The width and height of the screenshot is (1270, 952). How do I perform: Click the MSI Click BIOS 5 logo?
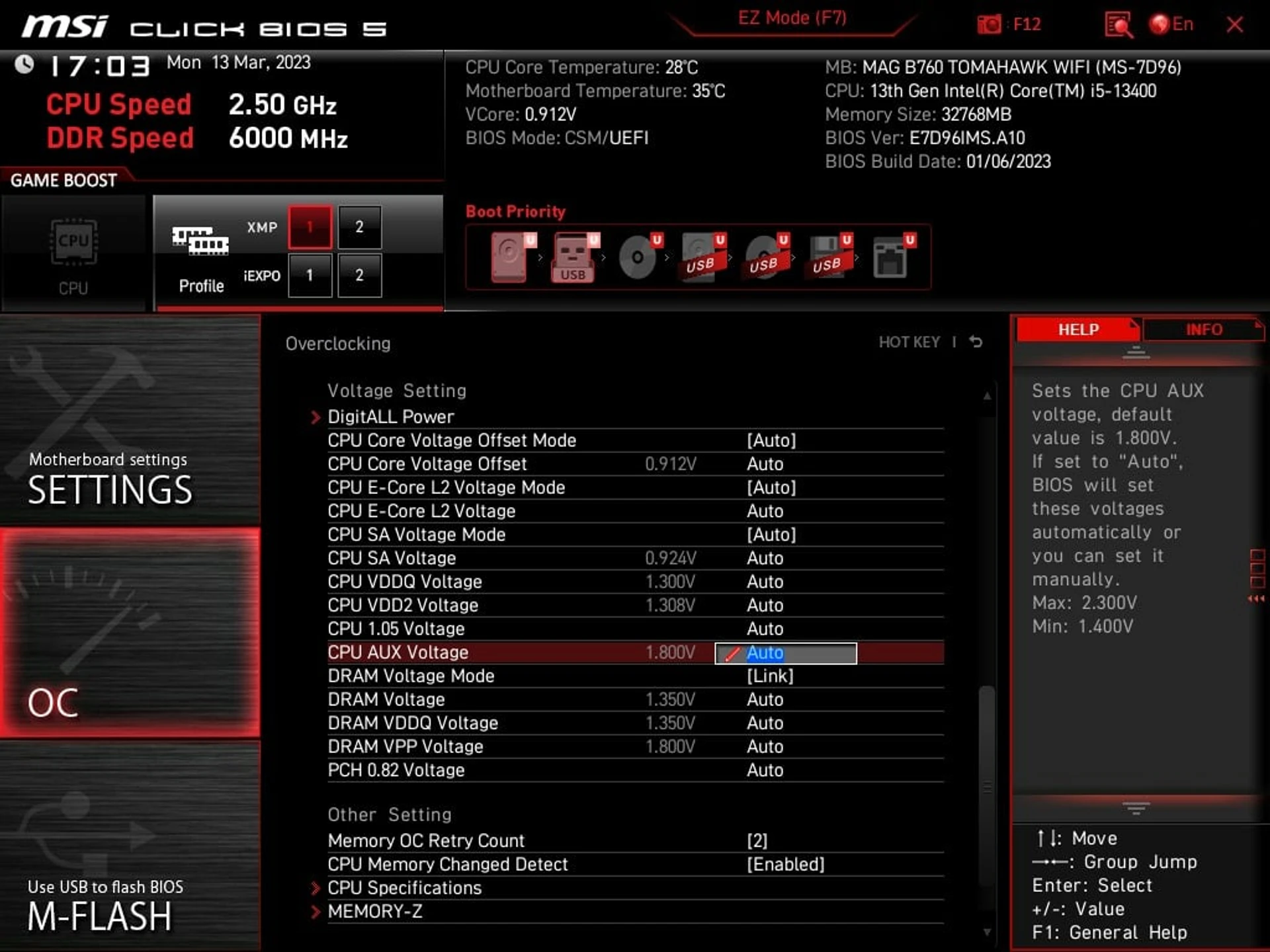(x=204, y=27)
